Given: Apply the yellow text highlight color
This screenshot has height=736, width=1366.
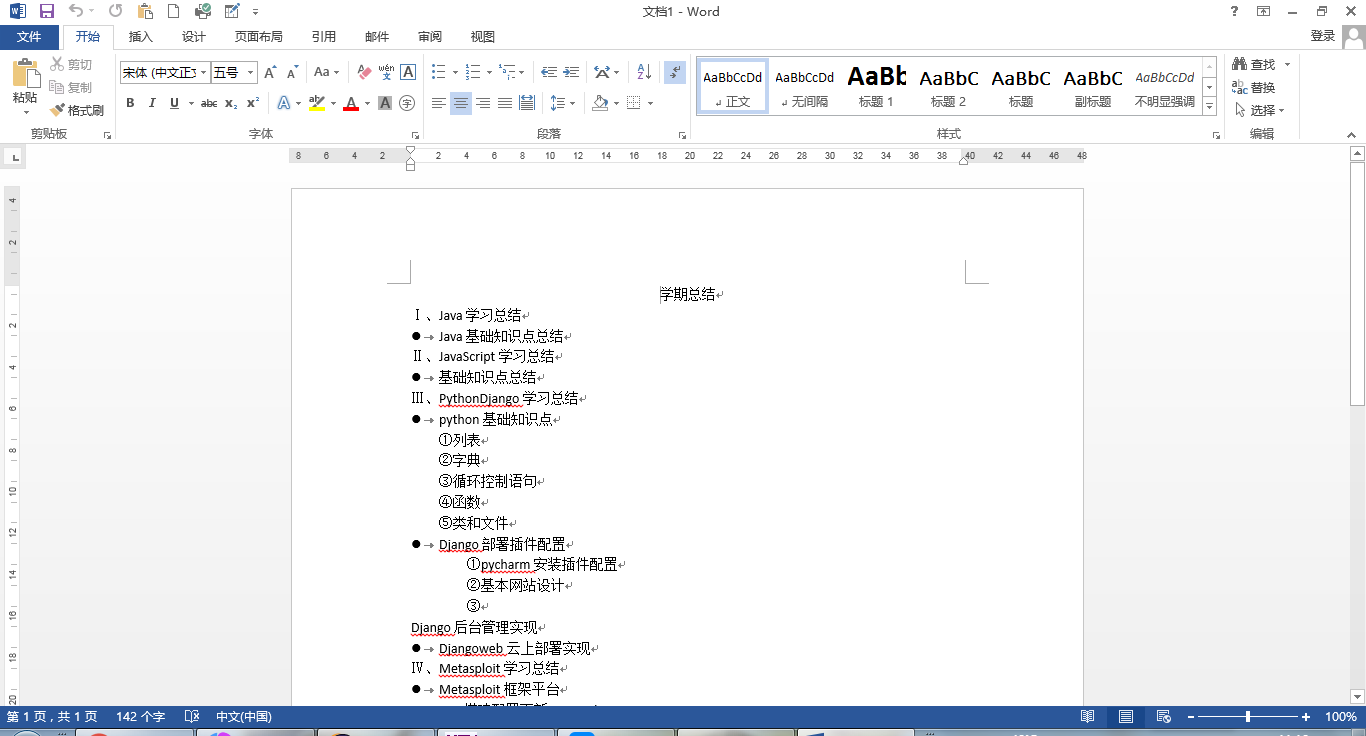Looking at the screenshot, I should pyautogui.click(x=317, y=103).
